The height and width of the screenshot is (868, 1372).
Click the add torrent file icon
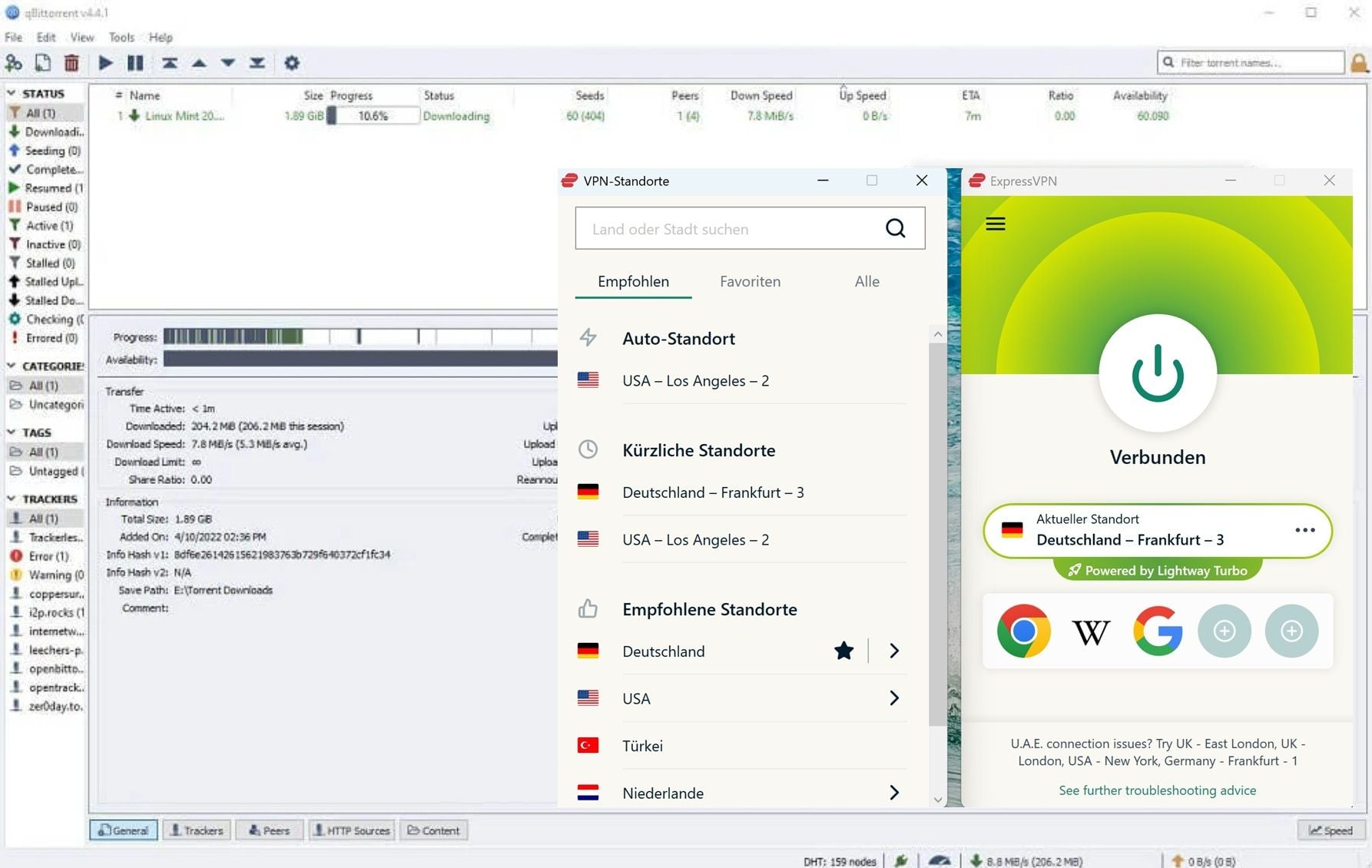point(43,63)
